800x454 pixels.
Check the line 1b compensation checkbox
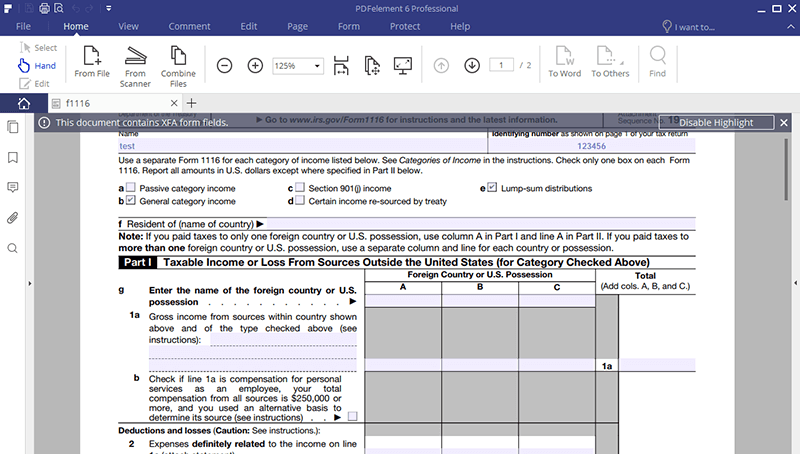pyautogui.click(x=353, y=416)
